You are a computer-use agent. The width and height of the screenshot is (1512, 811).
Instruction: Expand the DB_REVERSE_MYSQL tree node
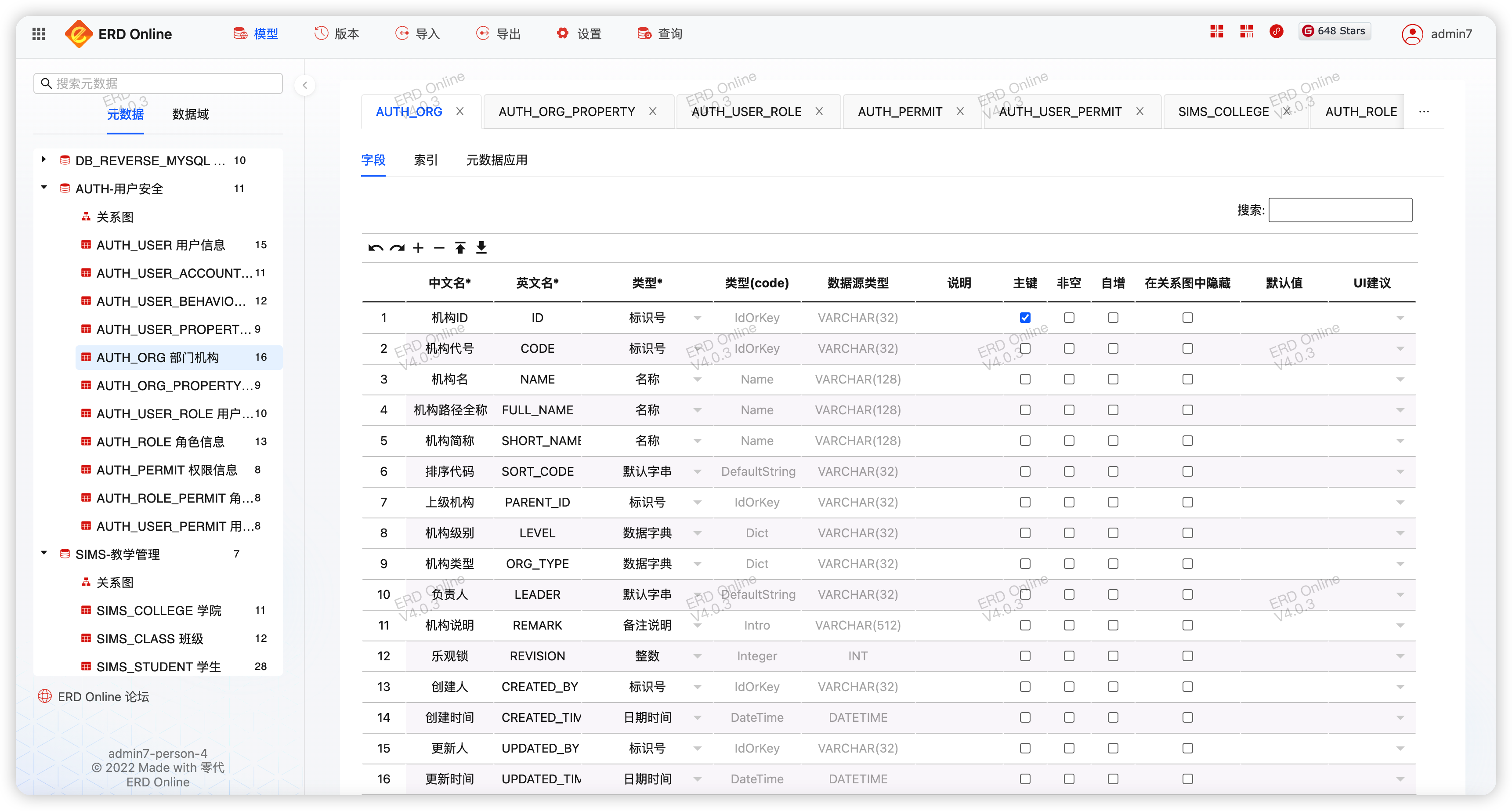coord(44,159)
